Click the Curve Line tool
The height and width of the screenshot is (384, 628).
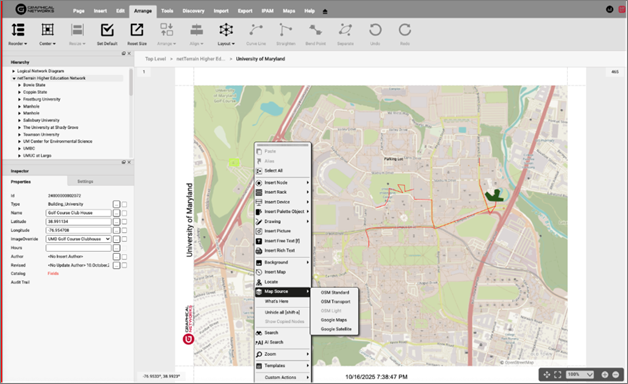(256, 34)
